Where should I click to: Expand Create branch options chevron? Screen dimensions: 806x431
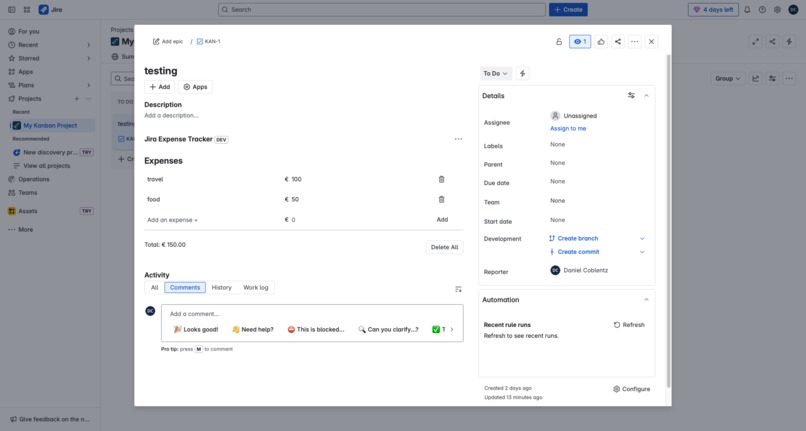(x=642, y=239)
